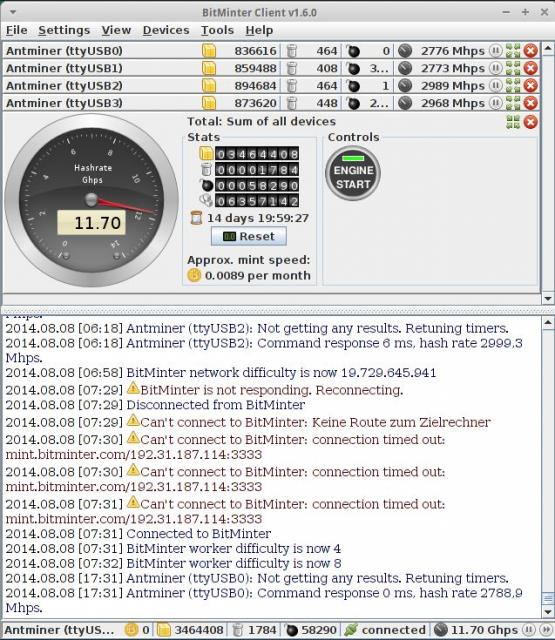
Task: Remove Antminer ttyUSB1 with red X
Action: tap(531, 68)
